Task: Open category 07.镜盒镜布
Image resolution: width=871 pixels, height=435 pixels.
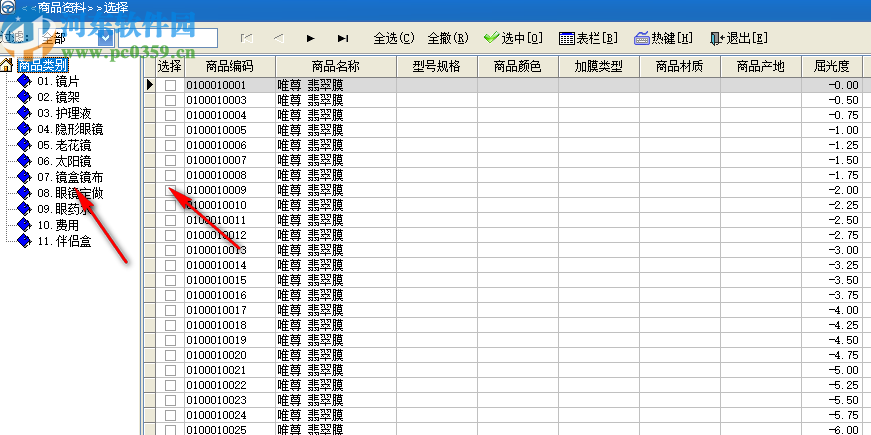Action: [70, 178]
